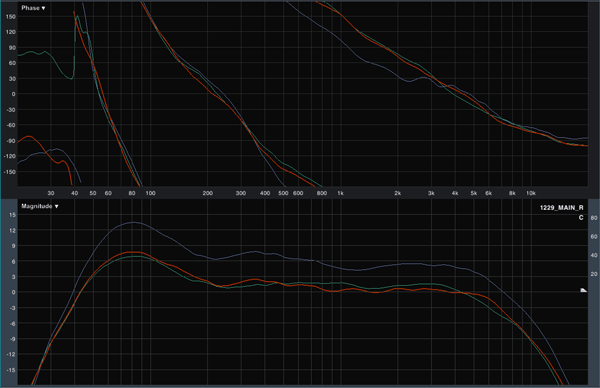Click the 10k frequency axis label
This screenshot has width=600, height=388.
tap(531, 193)
